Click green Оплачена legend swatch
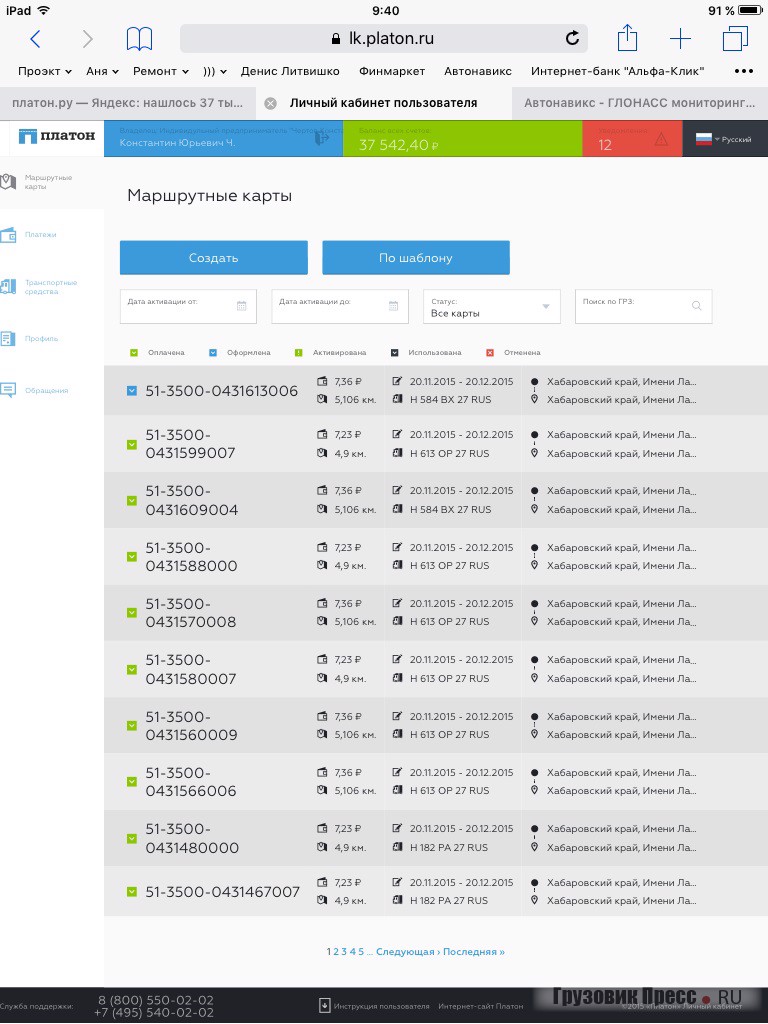 tap(134, 353)
